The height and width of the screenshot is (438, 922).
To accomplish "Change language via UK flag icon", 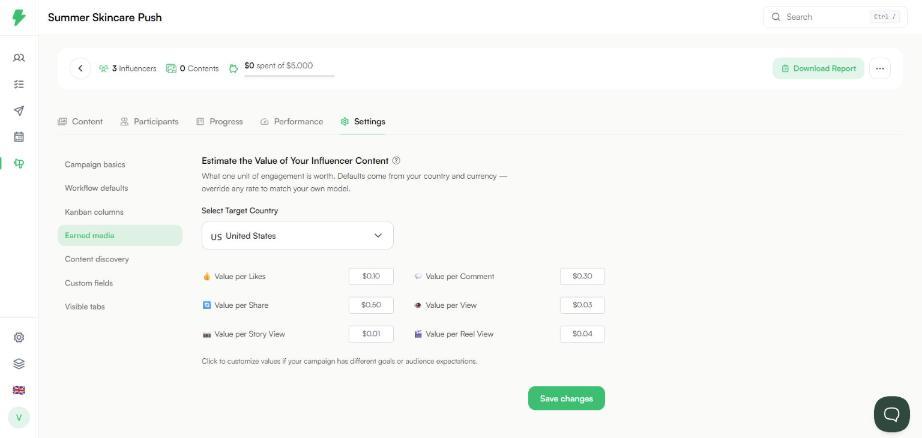I will pos(19,390).
